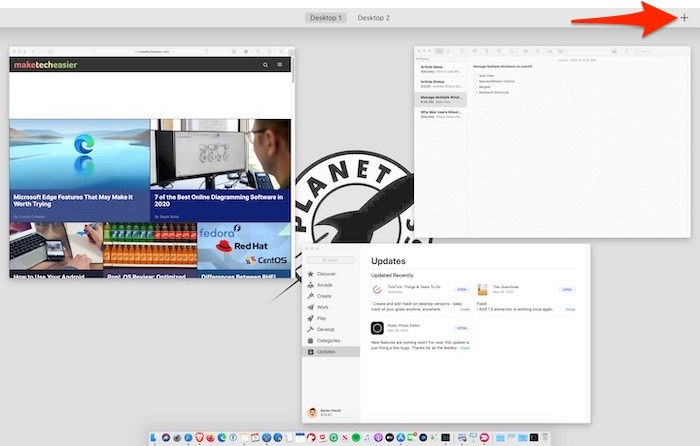
Task: Open Spotify from the Dock
Action: click(356, 438)
